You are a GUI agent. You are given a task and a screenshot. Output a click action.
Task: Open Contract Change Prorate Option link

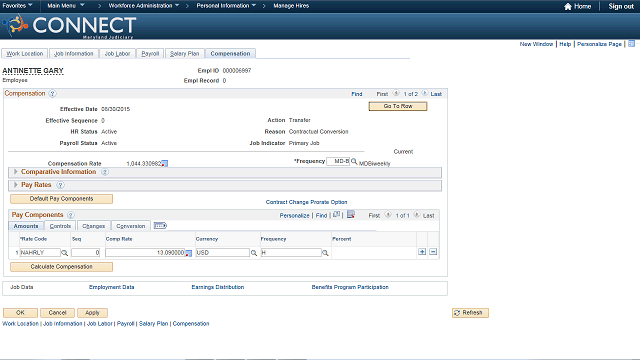click(x=307, y=202)
